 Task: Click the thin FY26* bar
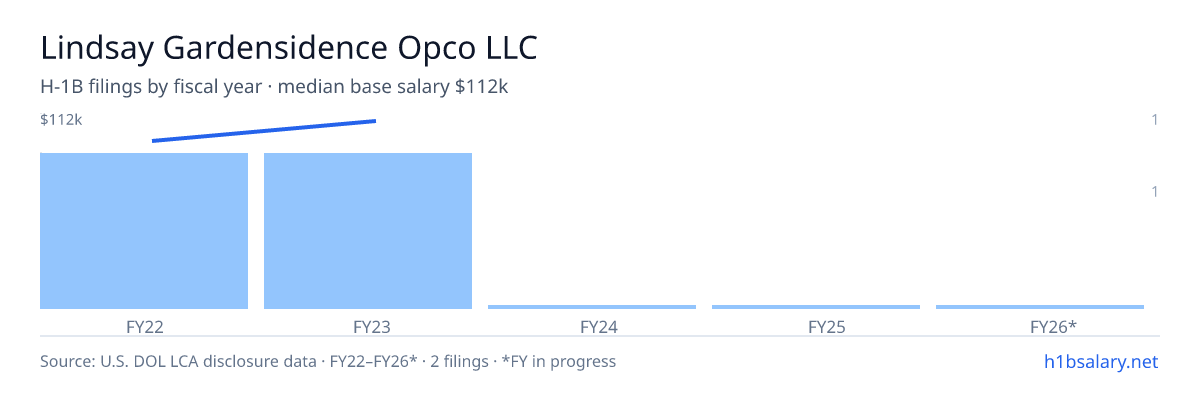click(1040, 307)
